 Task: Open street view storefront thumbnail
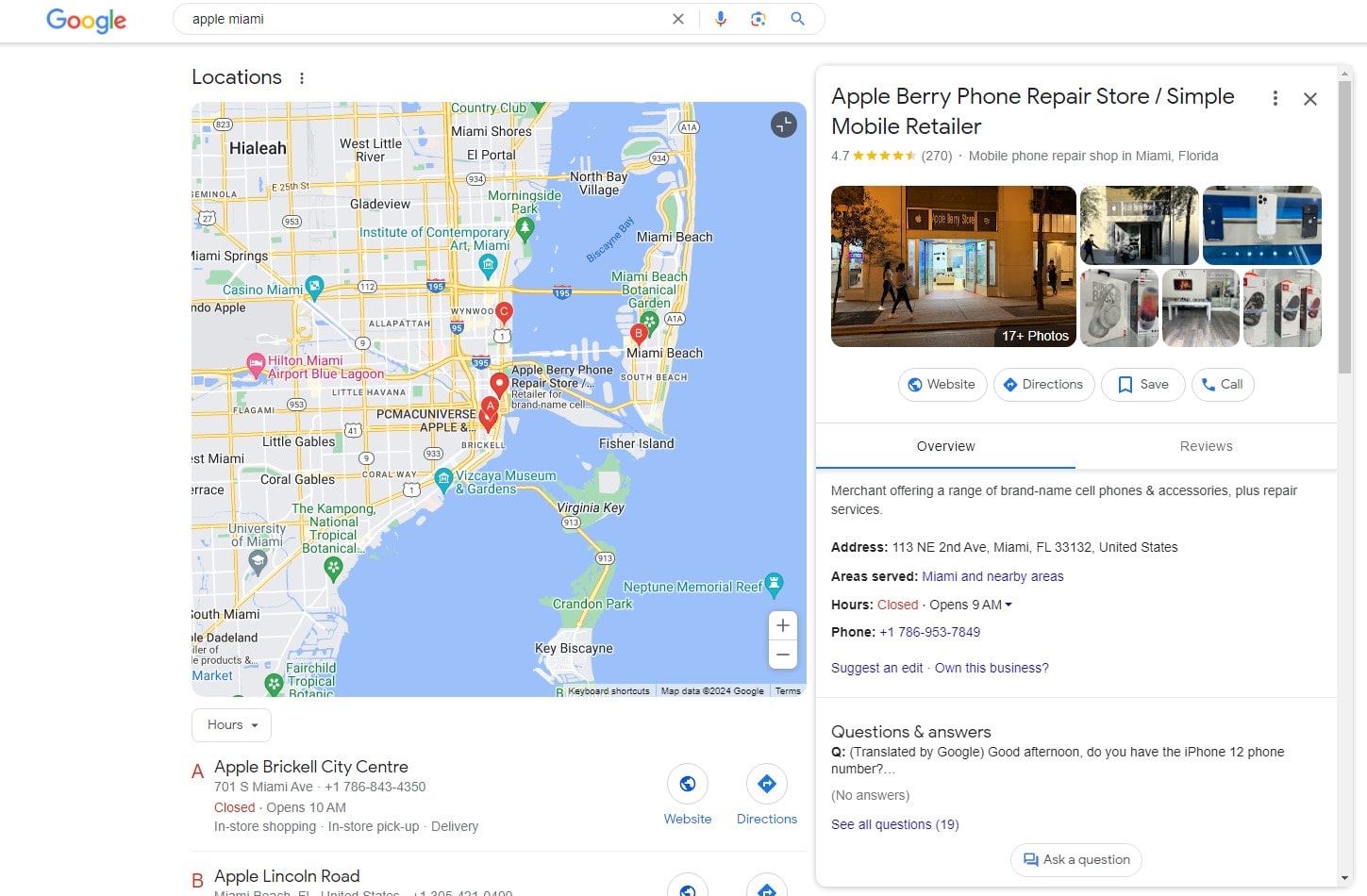(1139, 225)
